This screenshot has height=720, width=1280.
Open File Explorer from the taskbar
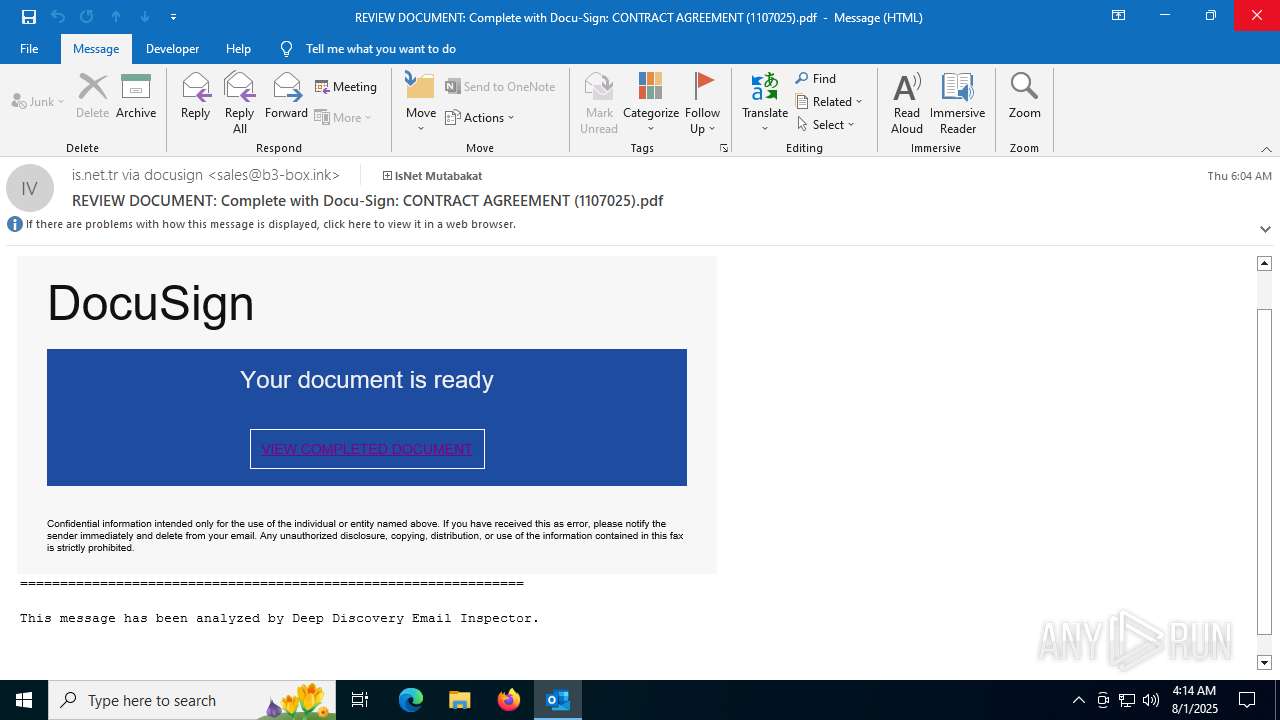(460, 700)
